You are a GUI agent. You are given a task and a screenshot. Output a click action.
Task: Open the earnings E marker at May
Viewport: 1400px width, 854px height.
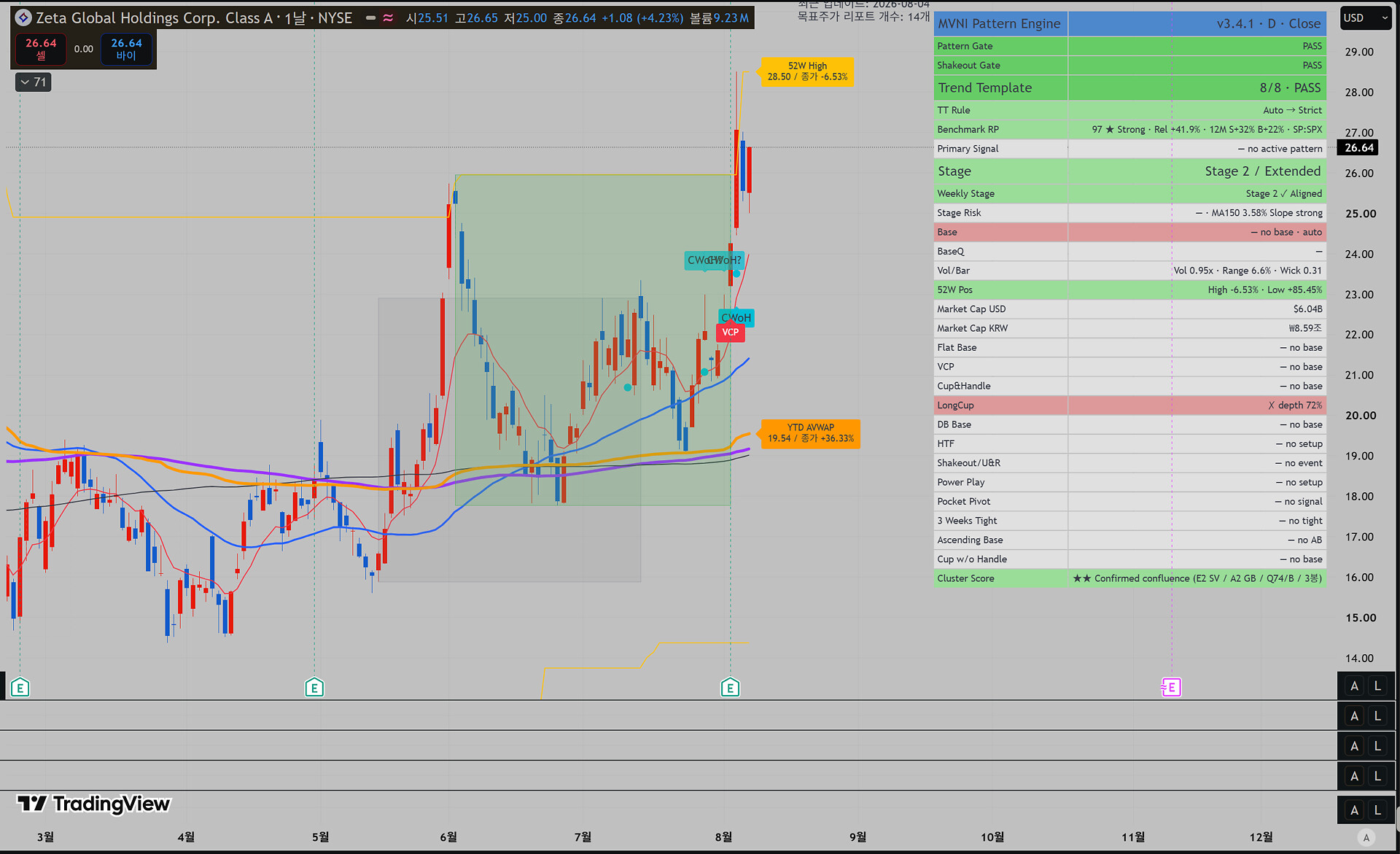tap(314, 687)
